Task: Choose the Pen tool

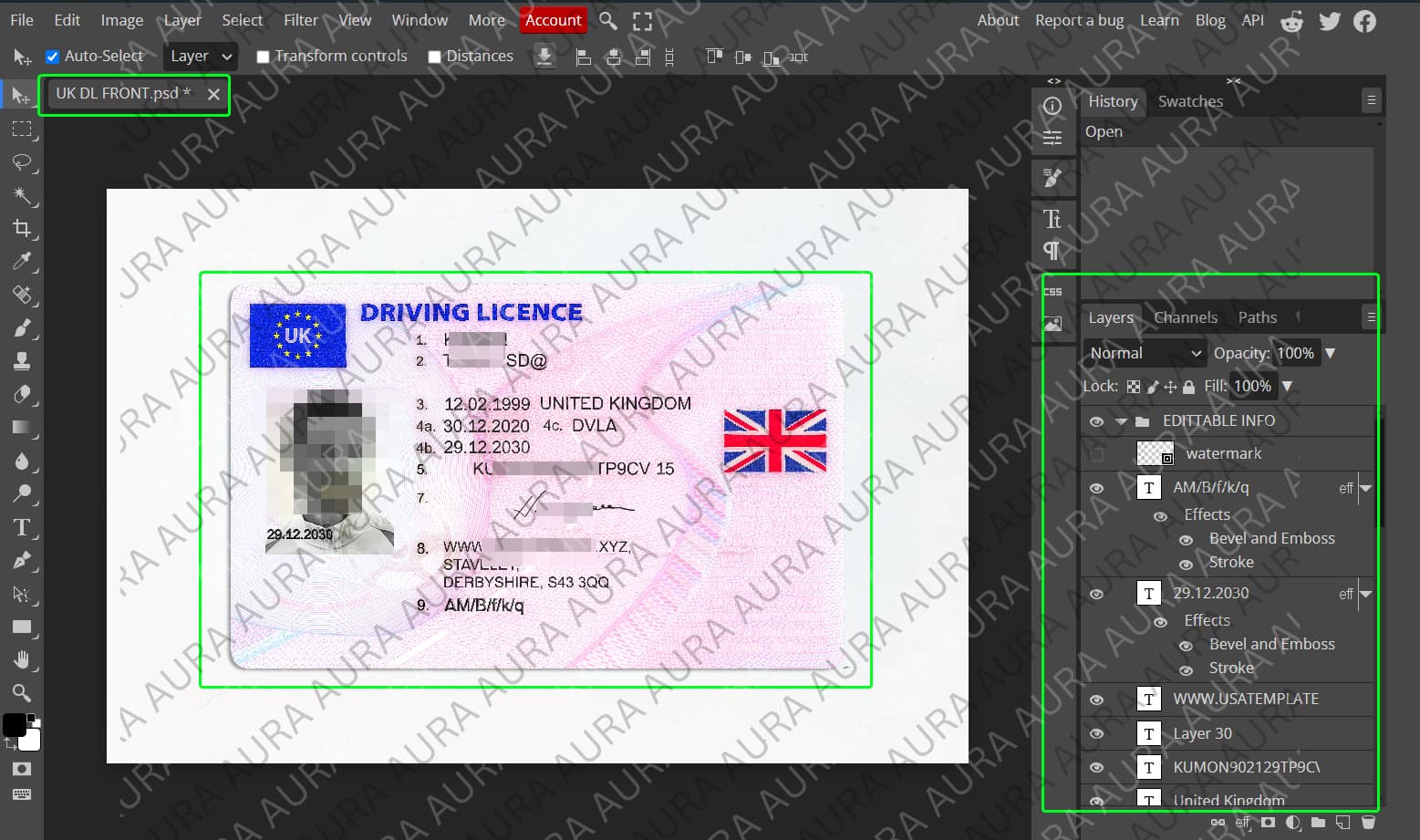Action: (x=21, y=560)
